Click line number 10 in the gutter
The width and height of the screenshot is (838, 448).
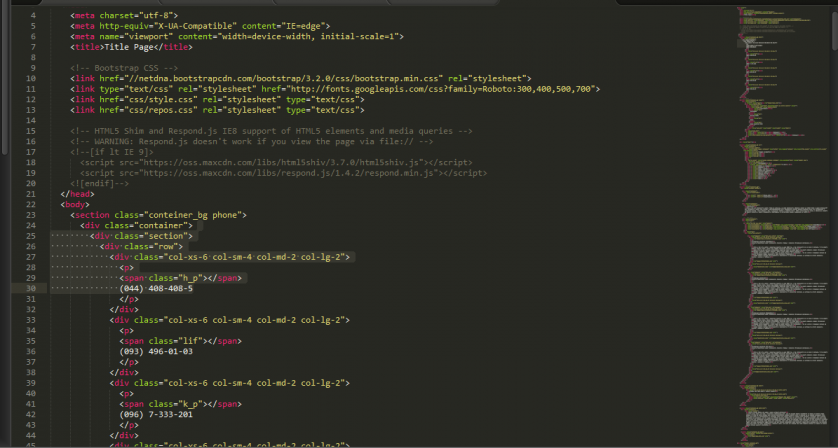(x=30, y=79)
